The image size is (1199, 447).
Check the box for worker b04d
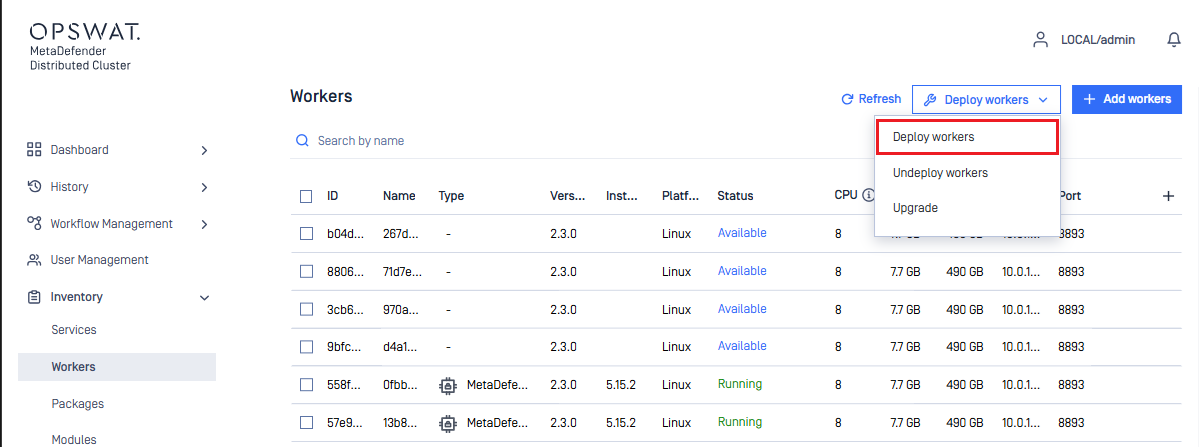[x=306, y=234]
